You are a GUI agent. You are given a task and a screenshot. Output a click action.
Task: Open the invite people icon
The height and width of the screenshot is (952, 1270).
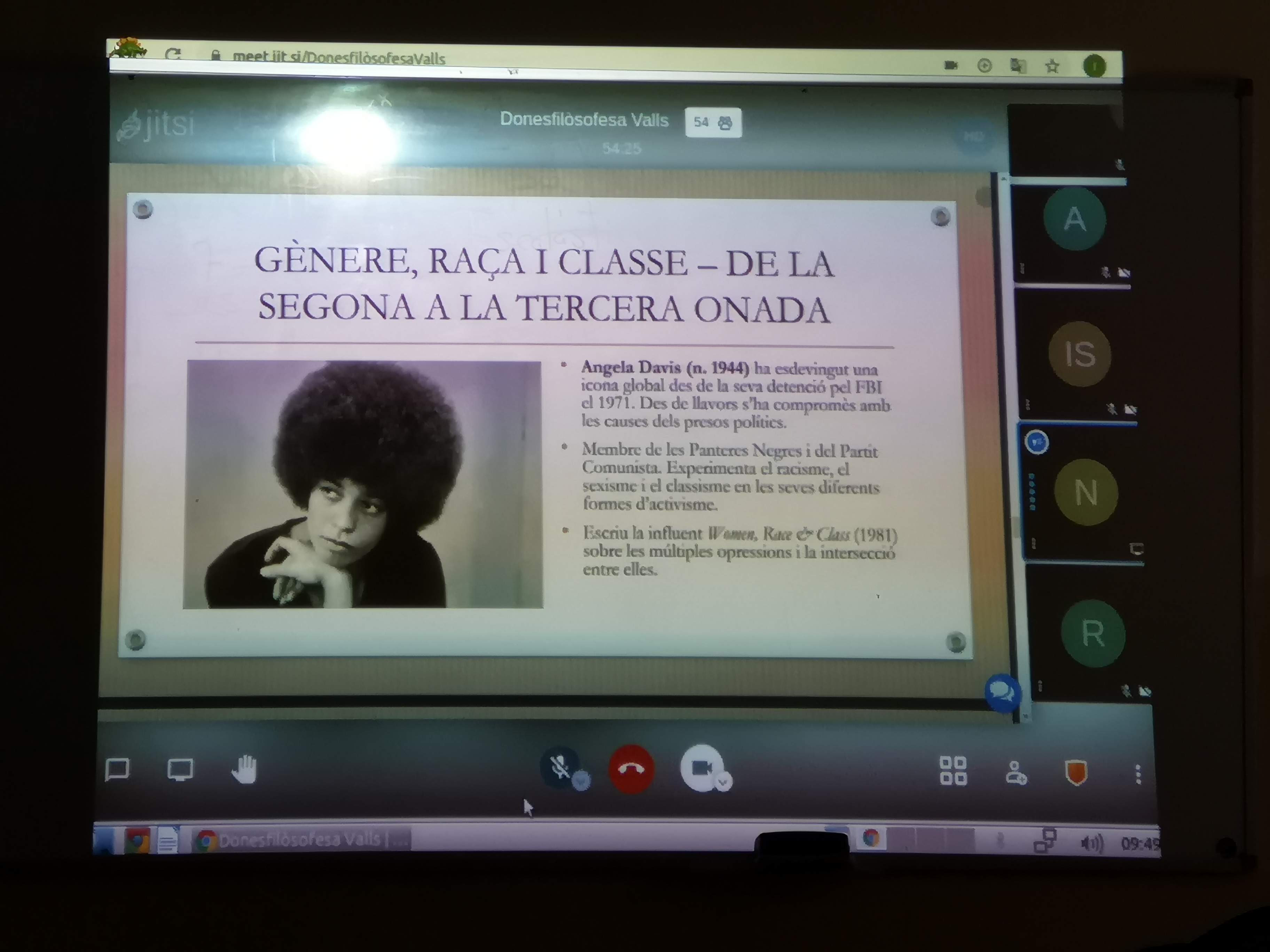1016,773
